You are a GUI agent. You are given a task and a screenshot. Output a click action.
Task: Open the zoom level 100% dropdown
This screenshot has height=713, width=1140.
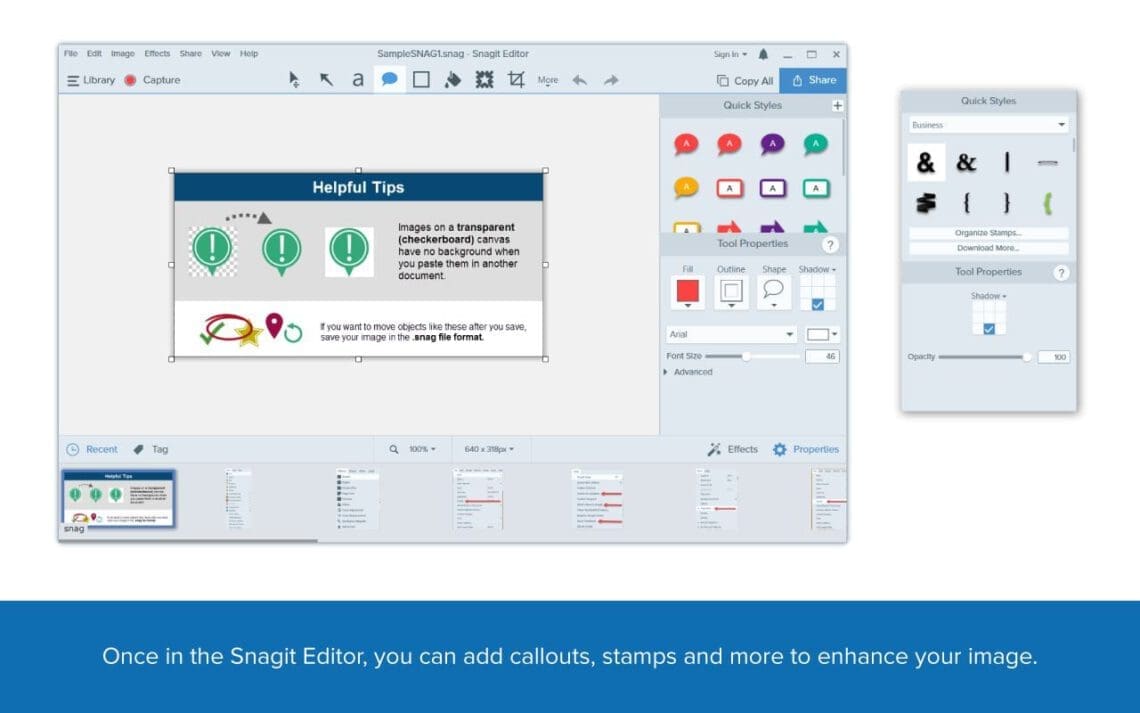tap(421, 448)
